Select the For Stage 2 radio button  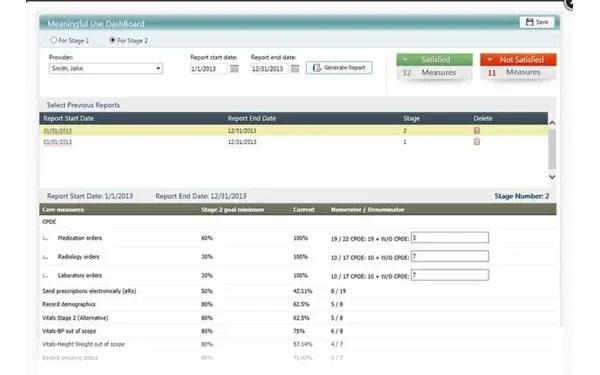click(112, 40)
